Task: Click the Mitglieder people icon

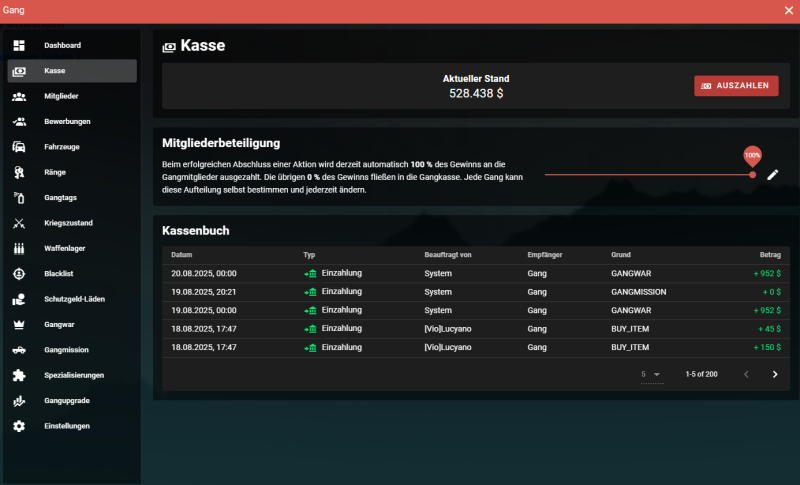Action: (19, 96)
